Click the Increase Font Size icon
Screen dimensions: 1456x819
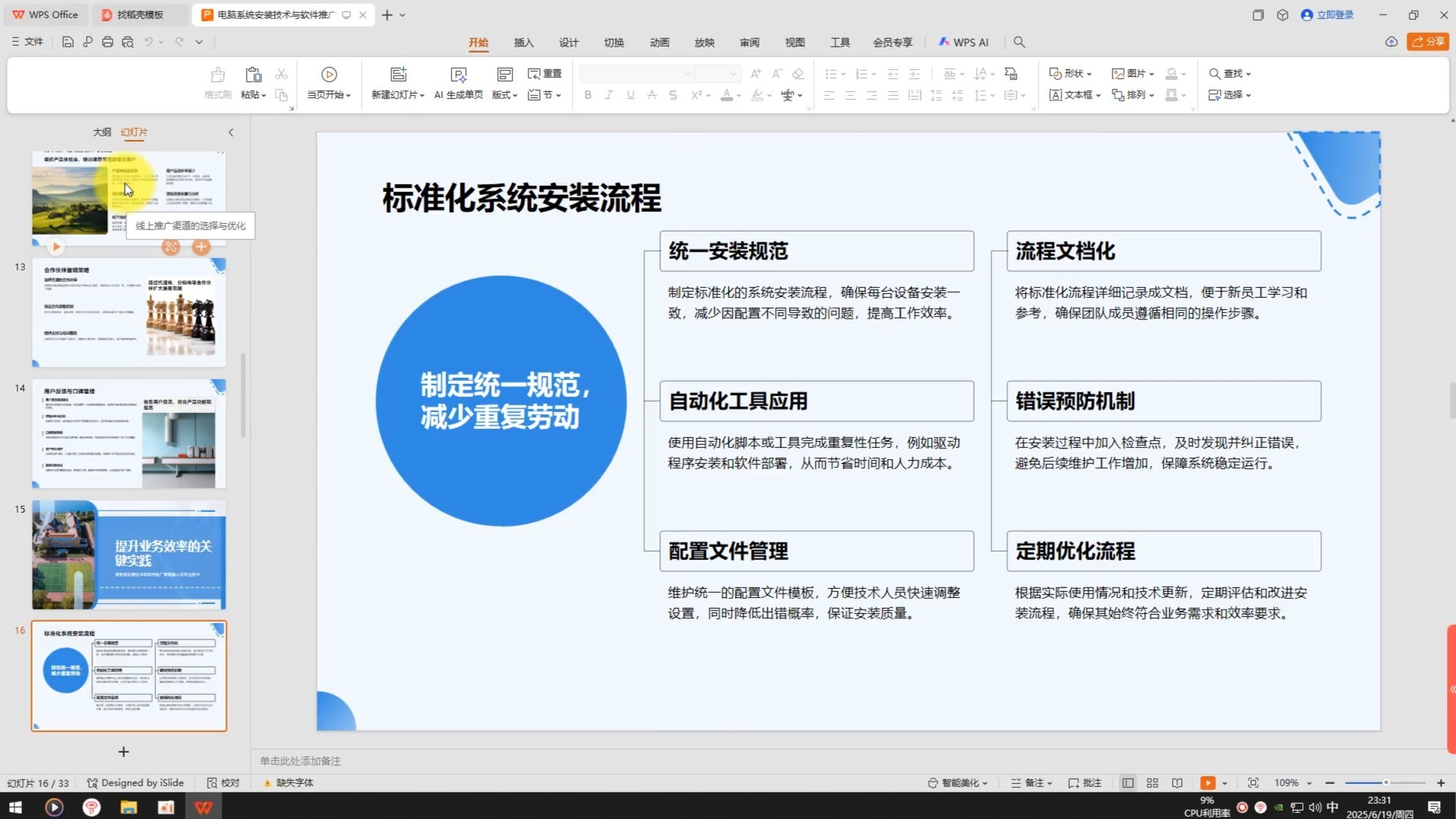coord(755,74)
